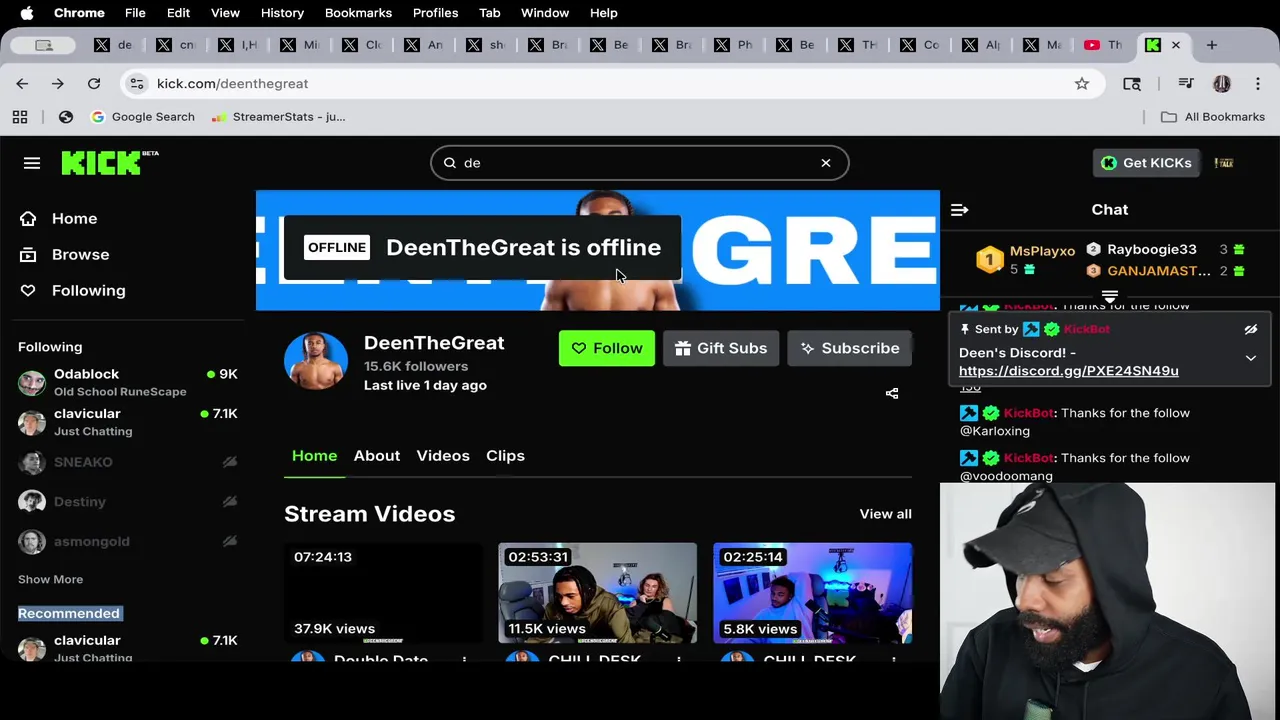This screenshot has width=1280, height=720.
Task: Click the gold rank 1 badge icon
Action: tap(989, 260)
